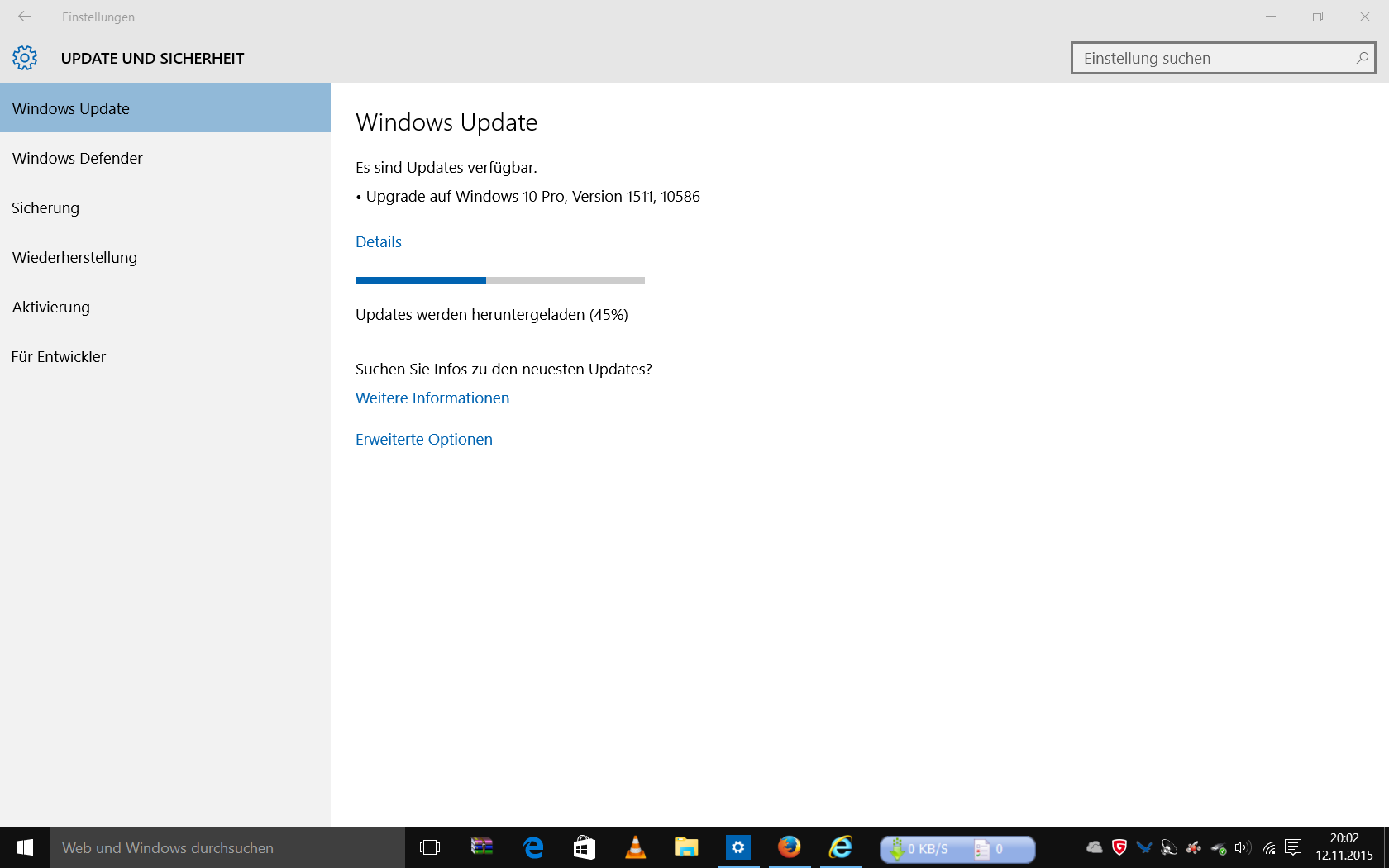This screenshot has height=868, width=1389.
Task: Open Microsoft Edge from the taskbar
Action: coord(533,847)
